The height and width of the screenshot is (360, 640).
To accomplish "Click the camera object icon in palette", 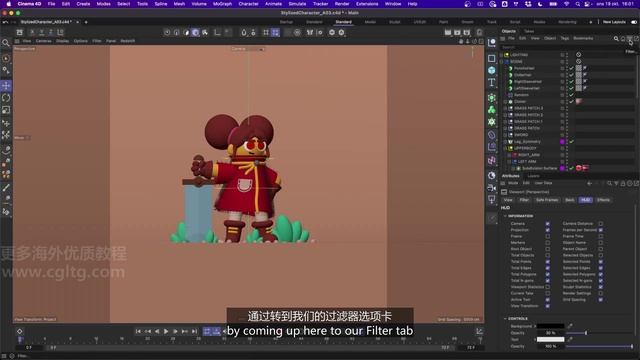I will 492,188.
